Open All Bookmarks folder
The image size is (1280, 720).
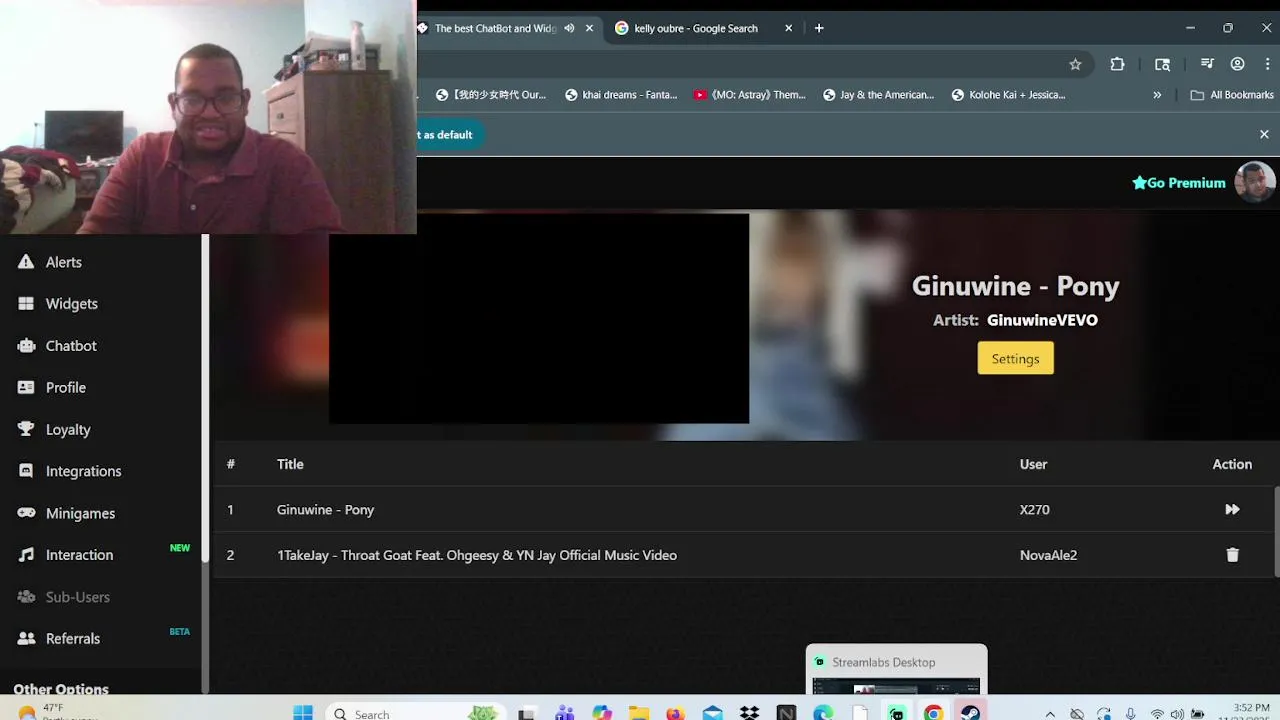click(1232, 95)
